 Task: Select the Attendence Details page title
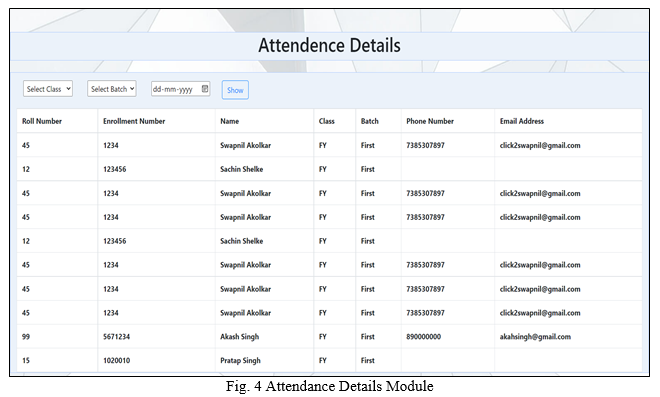330,45
